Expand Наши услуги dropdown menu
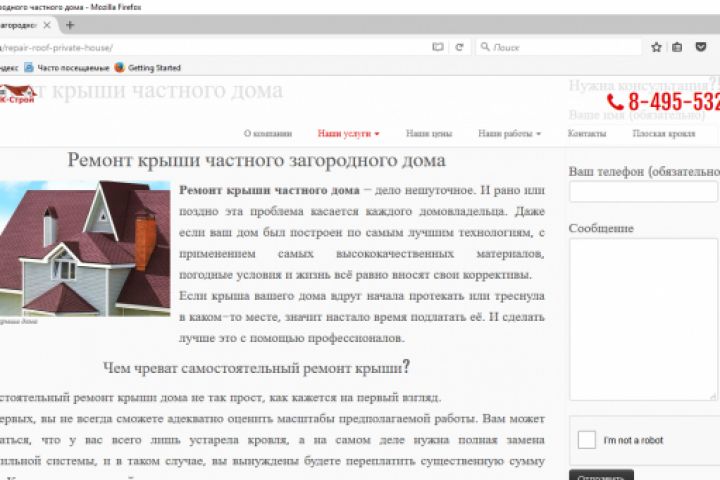Image resolution: width=720 pixels, height=480 pixels. tap(349, 134)
